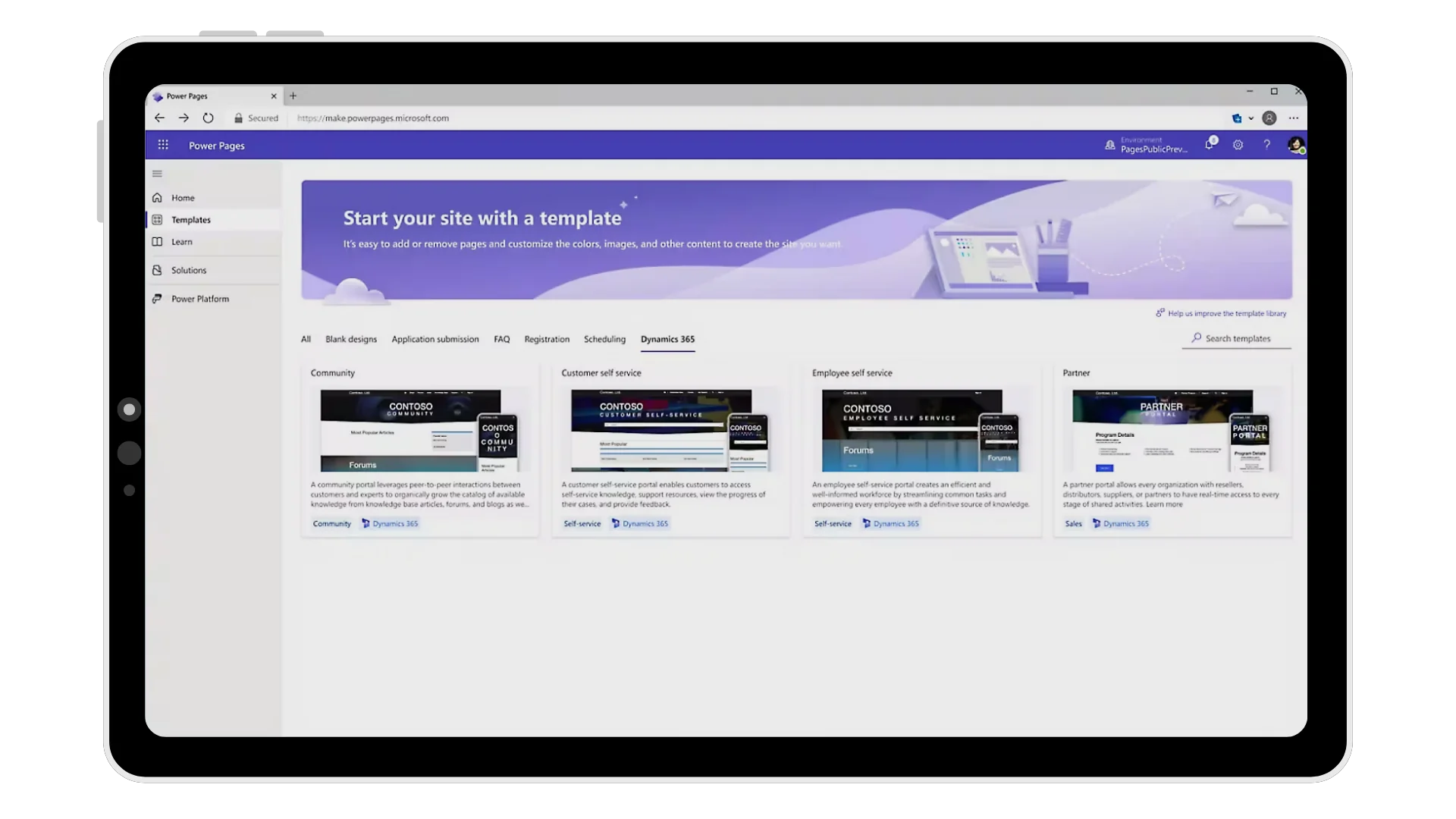Click Self-service tag on Employee self service card
Screen dimensions: 1456x819
[833, 524]
